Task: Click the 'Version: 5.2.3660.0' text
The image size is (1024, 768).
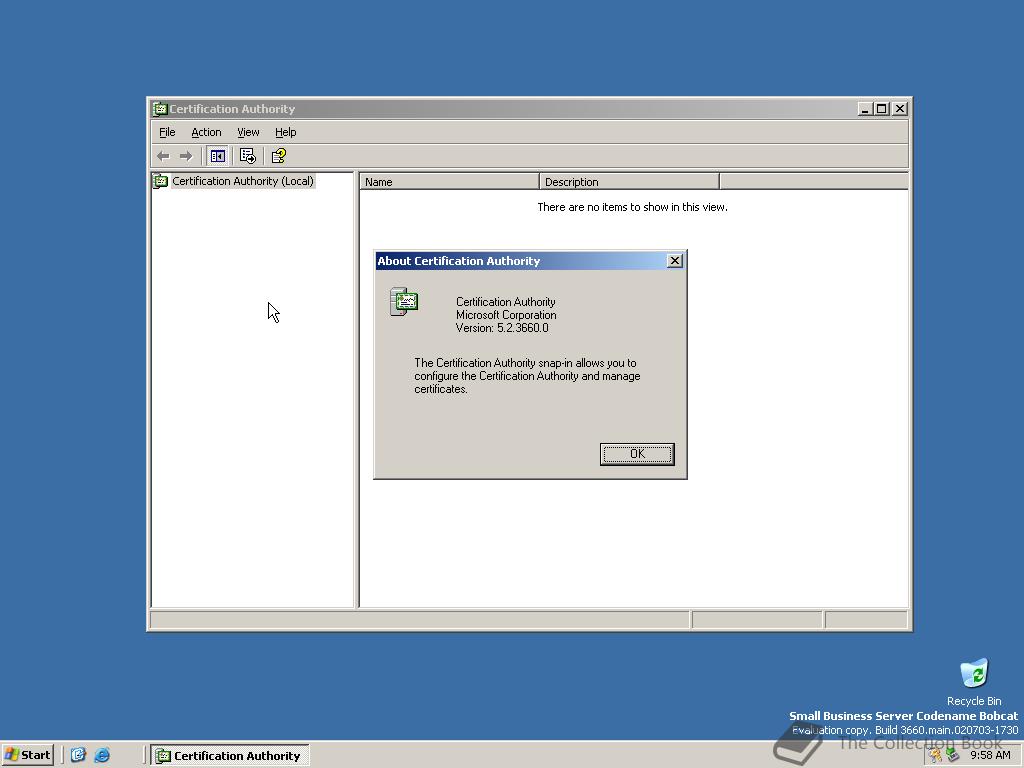Action: click(x=502, y=328)
